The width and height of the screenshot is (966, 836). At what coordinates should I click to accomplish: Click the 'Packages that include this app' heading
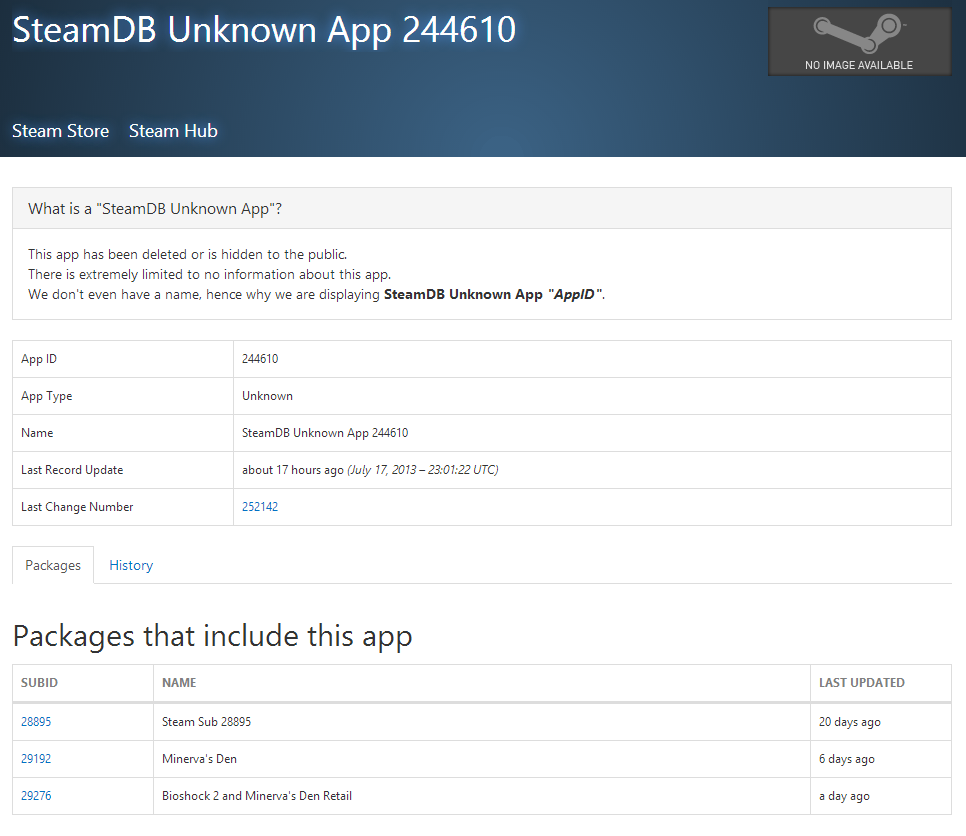tap(212, 636)
